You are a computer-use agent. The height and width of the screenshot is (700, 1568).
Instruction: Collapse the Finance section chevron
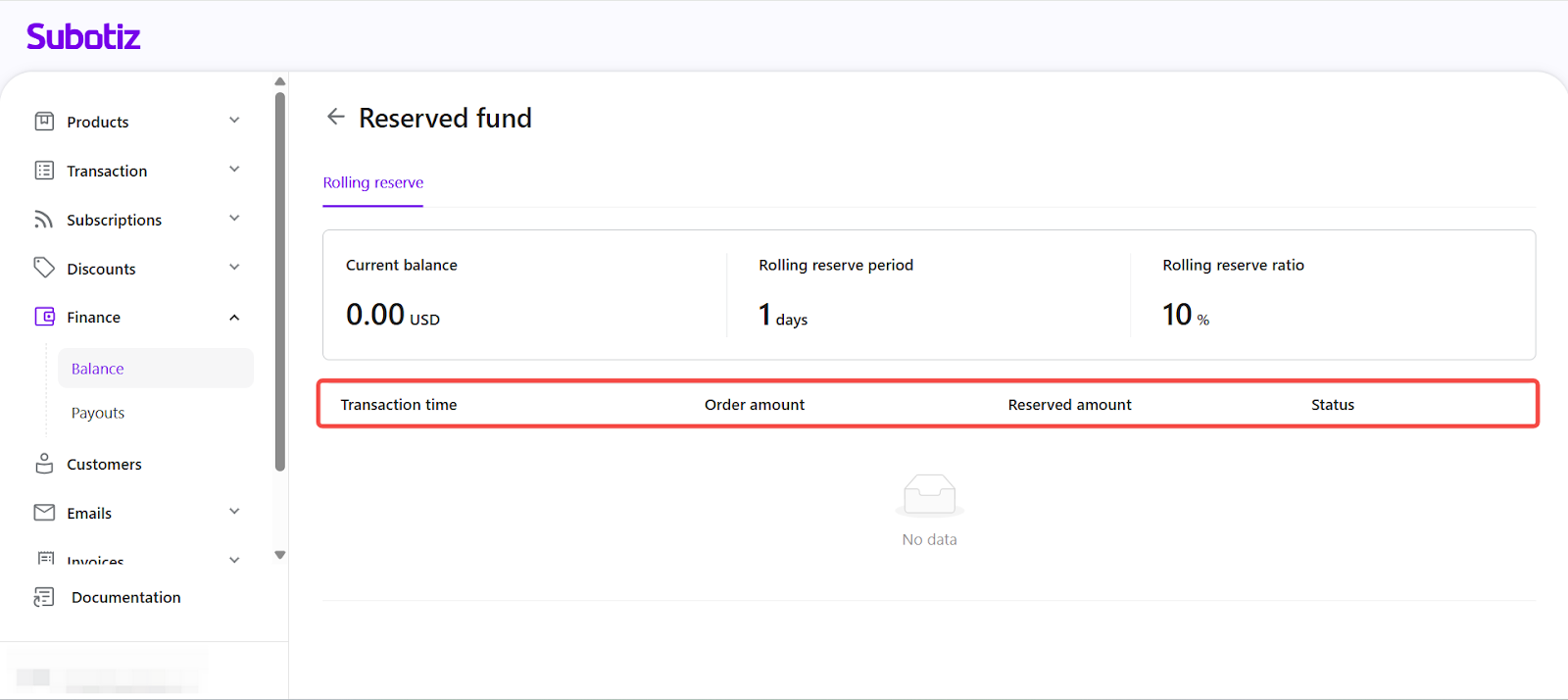pos(234,317)
